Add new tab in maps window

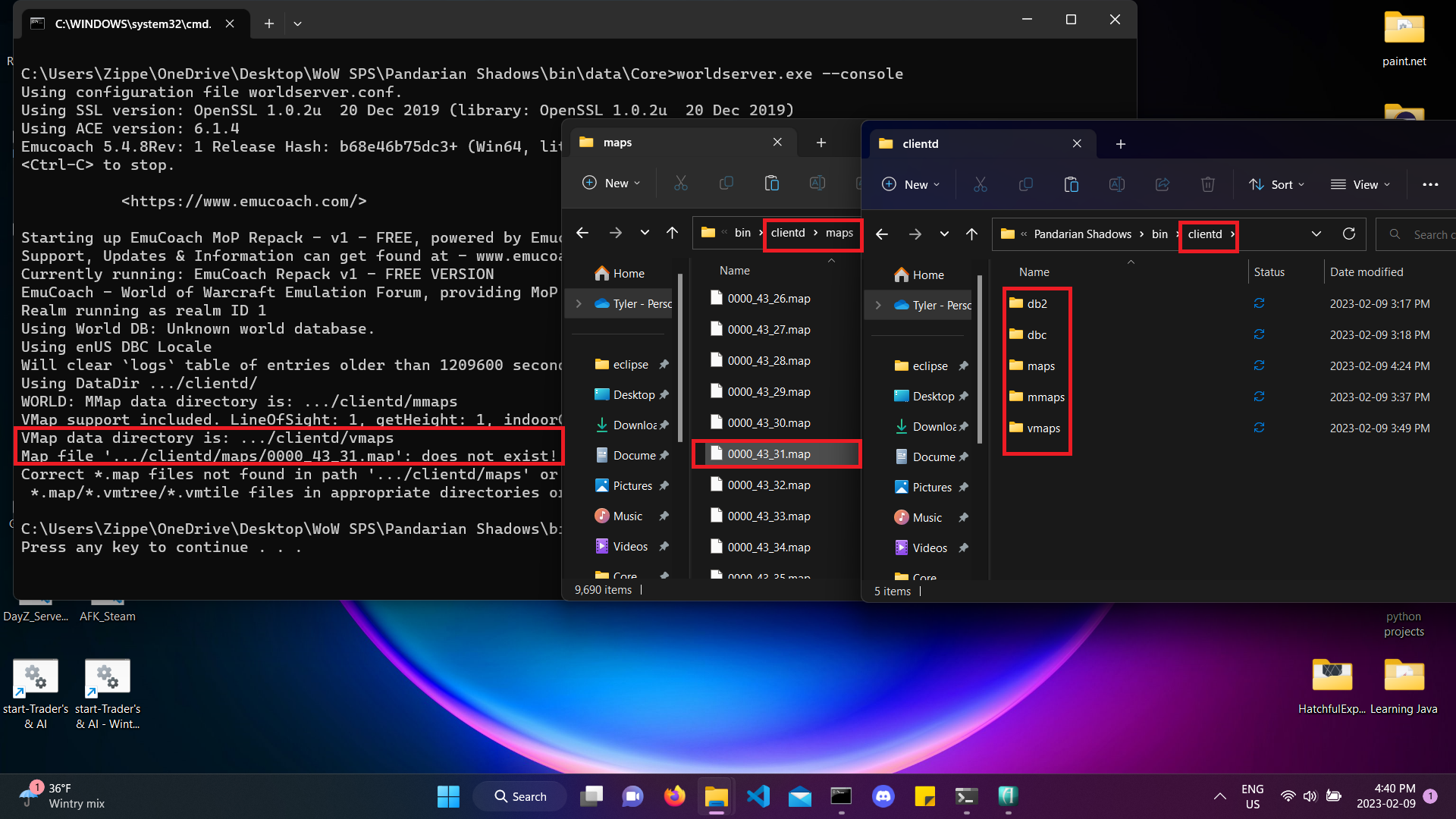pos(821,143)
